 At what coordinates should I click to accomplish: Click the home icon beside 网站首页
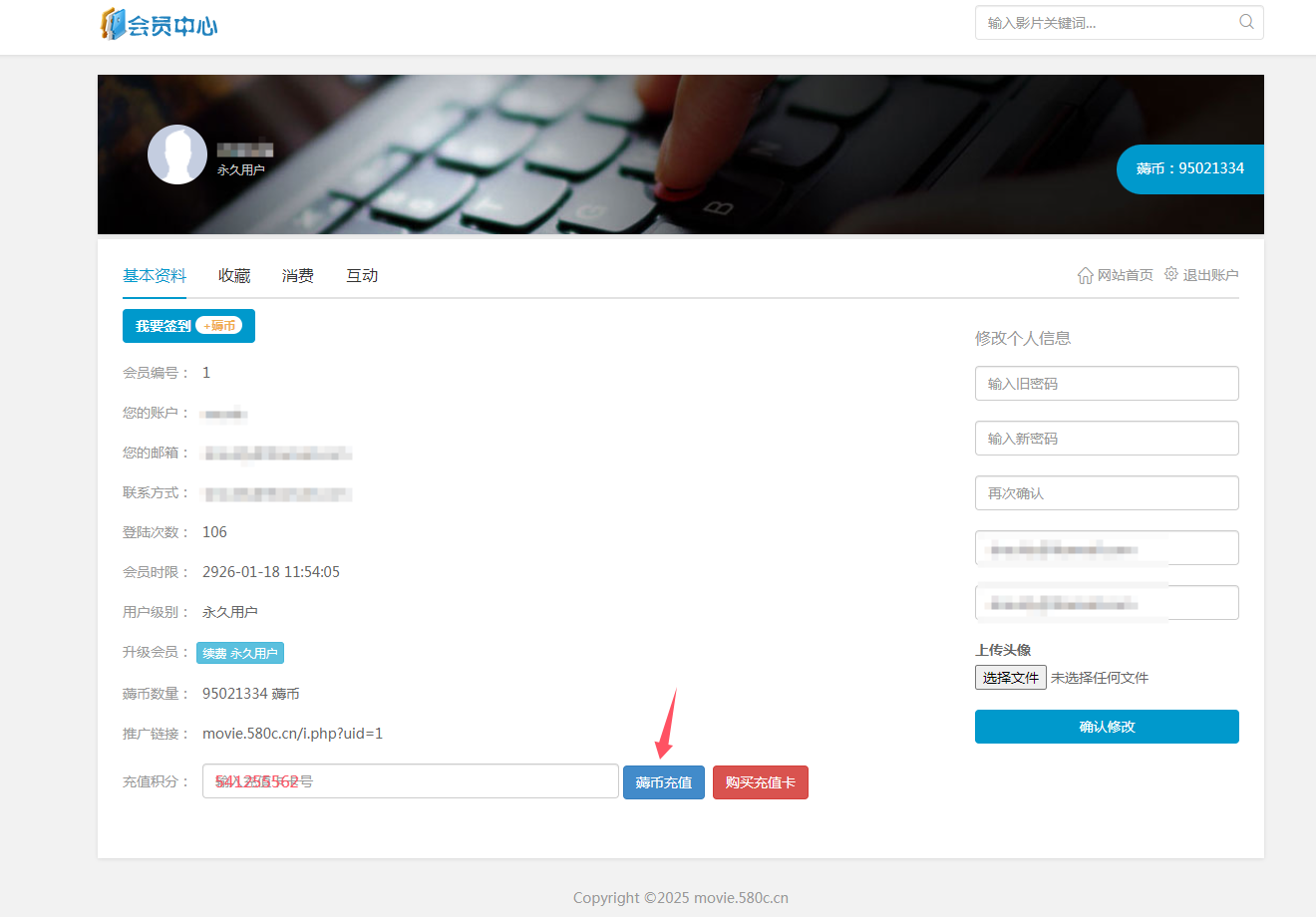[x=1085, y=275]
